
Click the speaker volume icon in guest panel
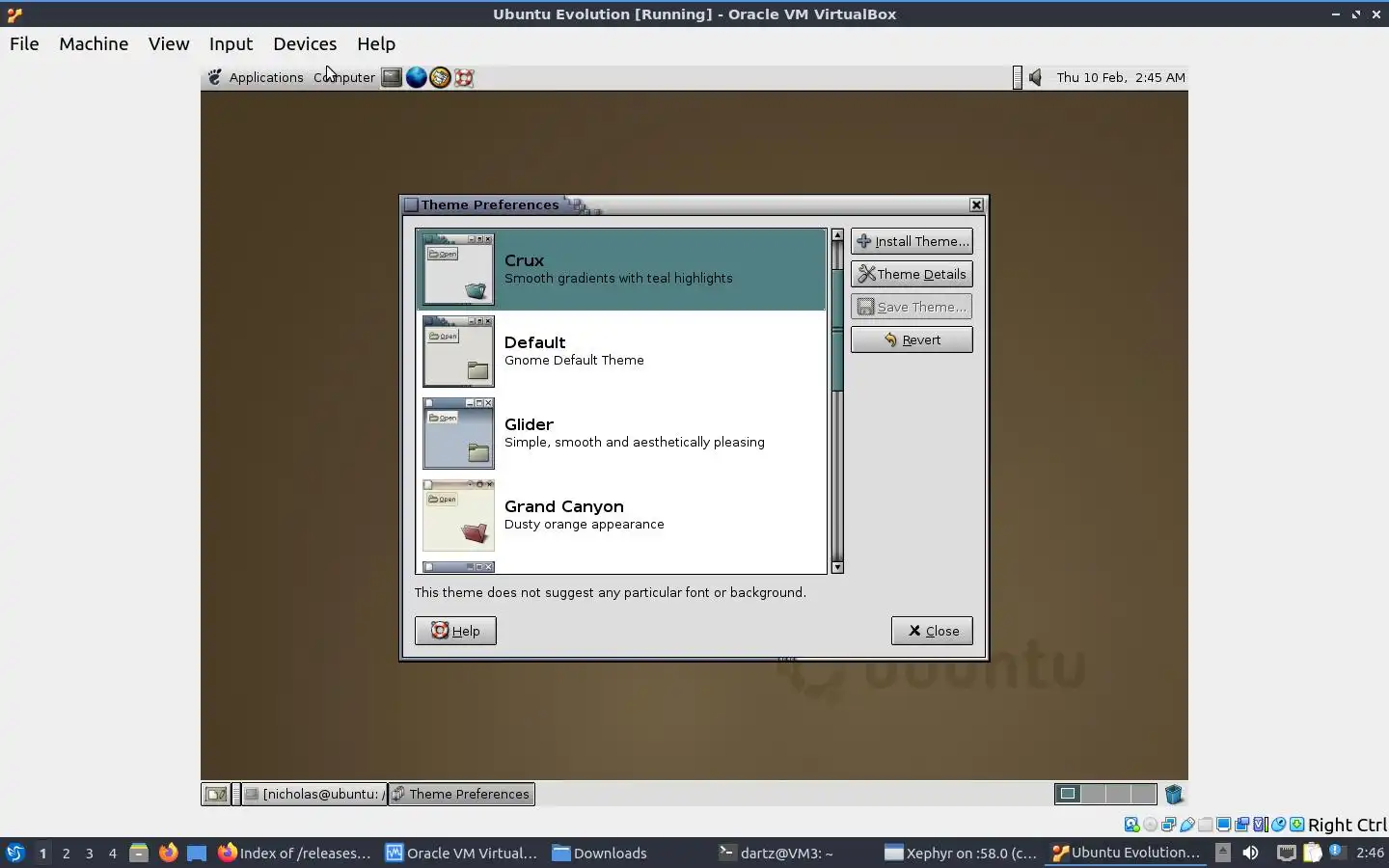(1035, 77)
